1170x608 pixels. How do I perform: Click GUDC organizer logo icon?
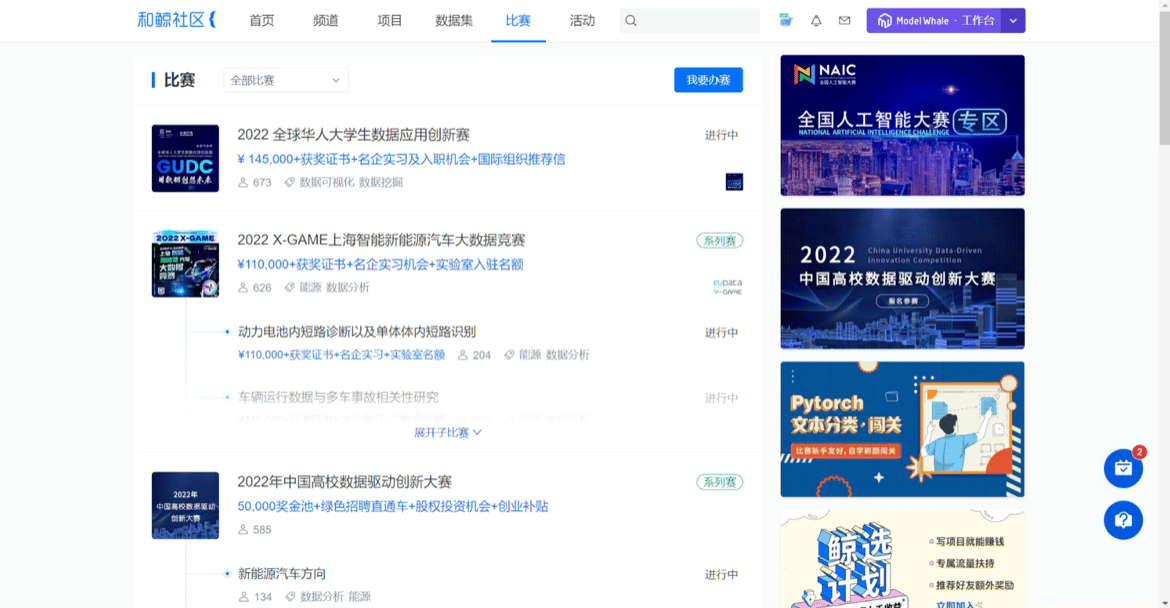(734, 182)
